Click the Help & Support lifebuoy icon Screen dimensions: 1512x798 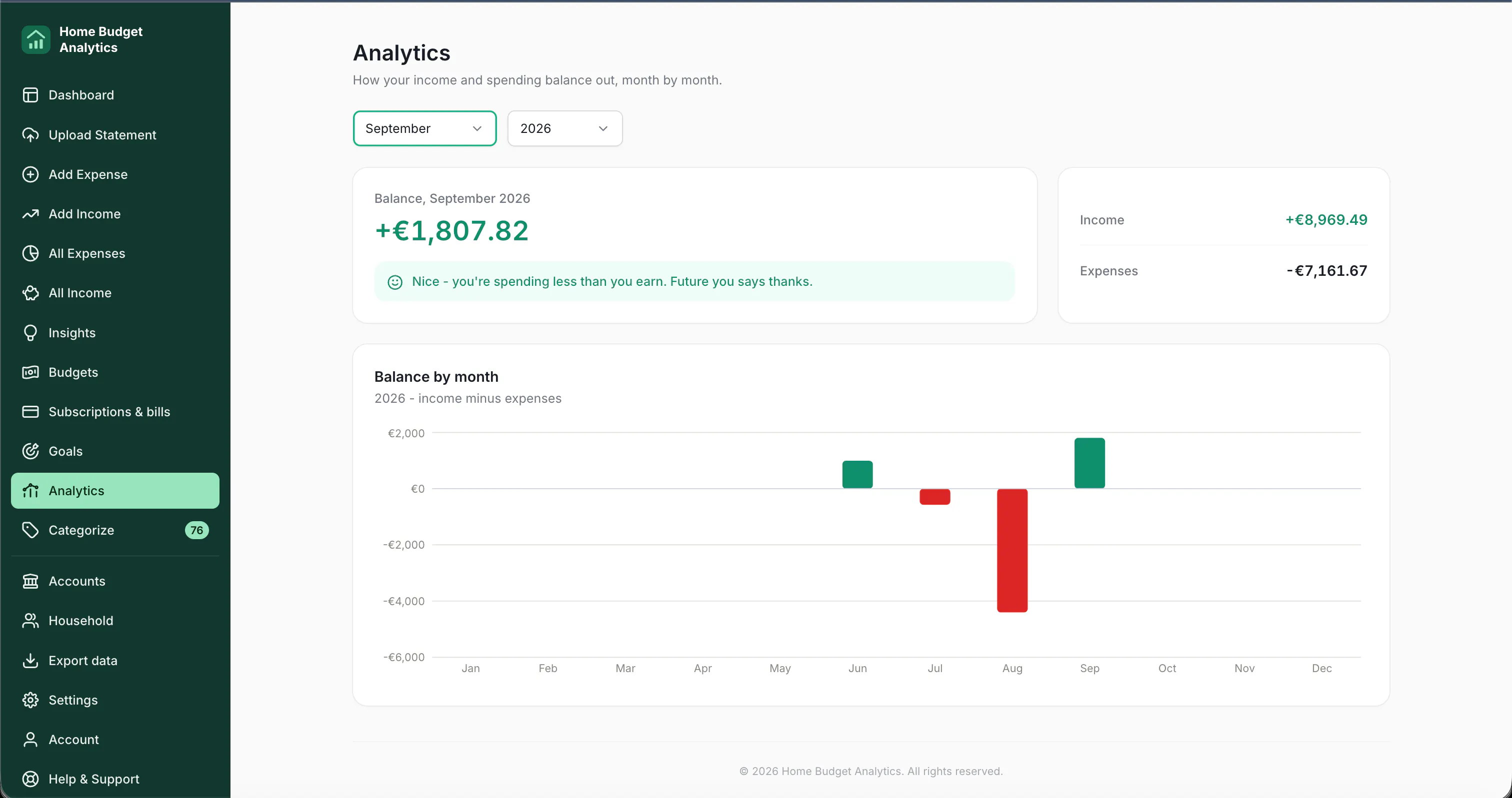(30, 779)
